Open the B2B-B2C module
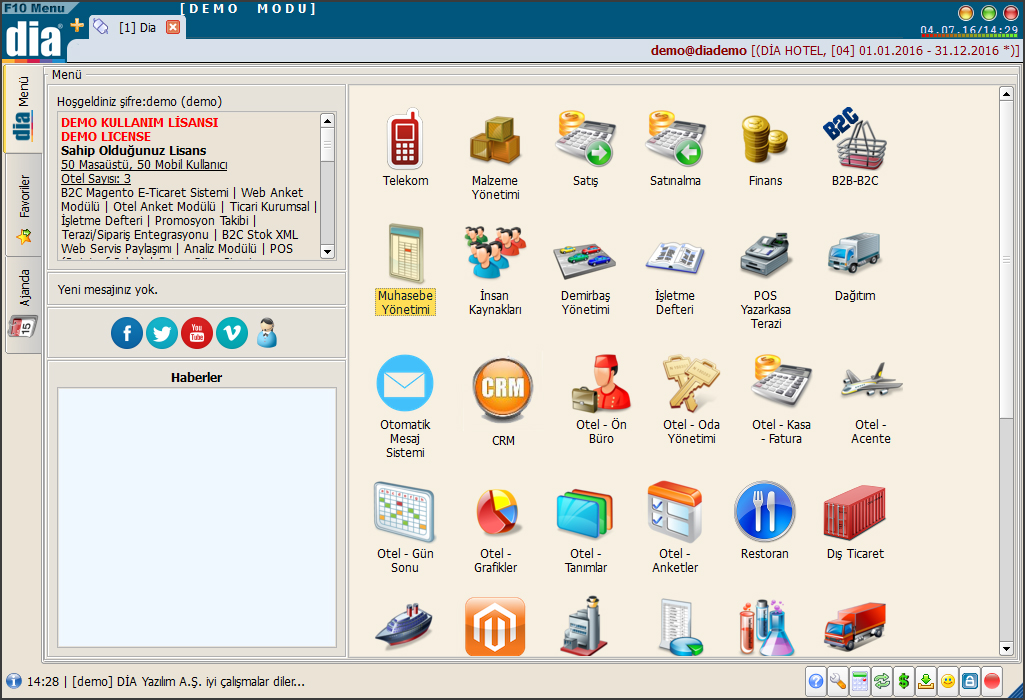1025x700 pixels. (855, 146)
